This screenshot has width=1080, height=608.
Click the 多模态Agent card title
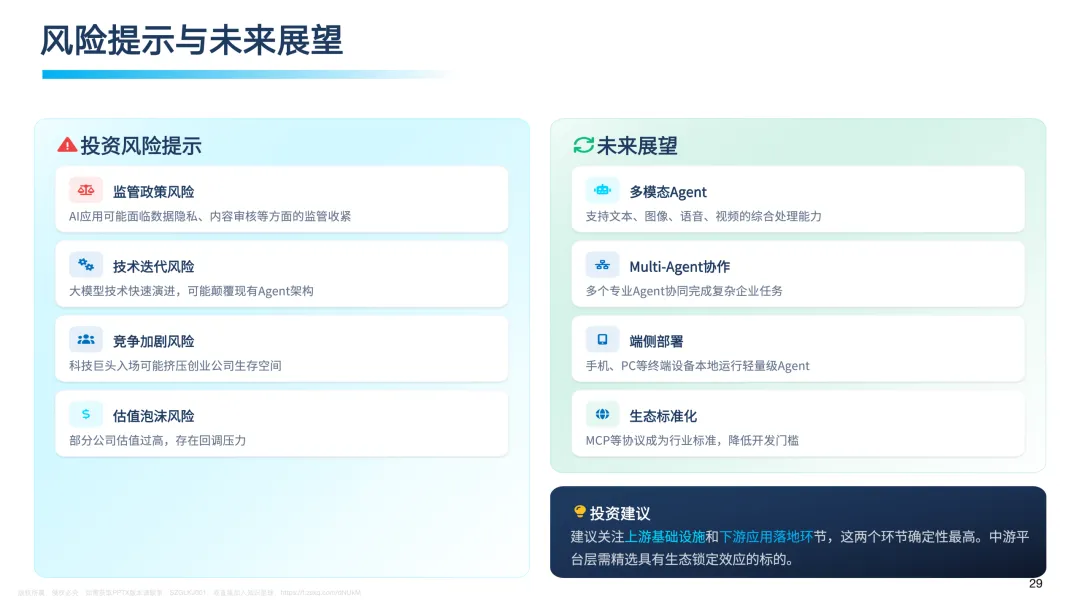click(x=667, y=191)
